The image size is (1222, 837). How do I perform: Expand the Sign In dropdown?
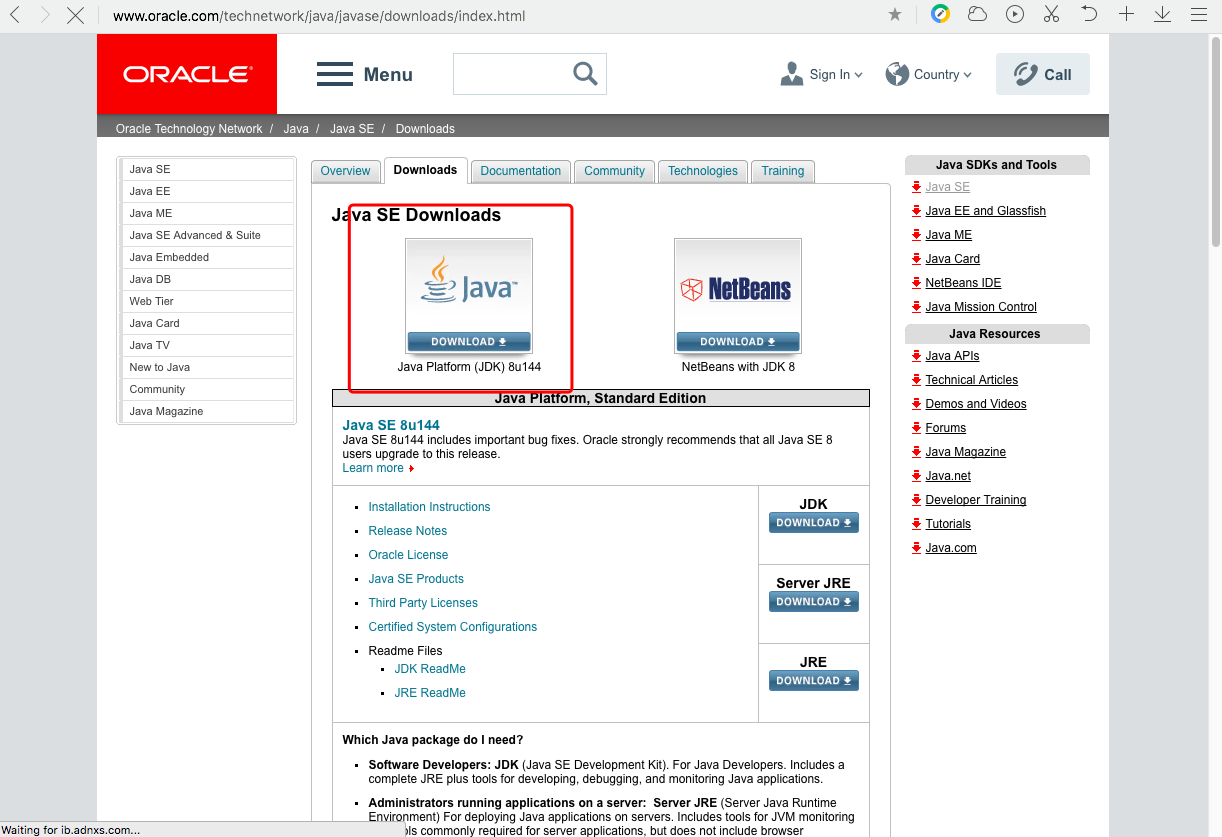point(821,74)
